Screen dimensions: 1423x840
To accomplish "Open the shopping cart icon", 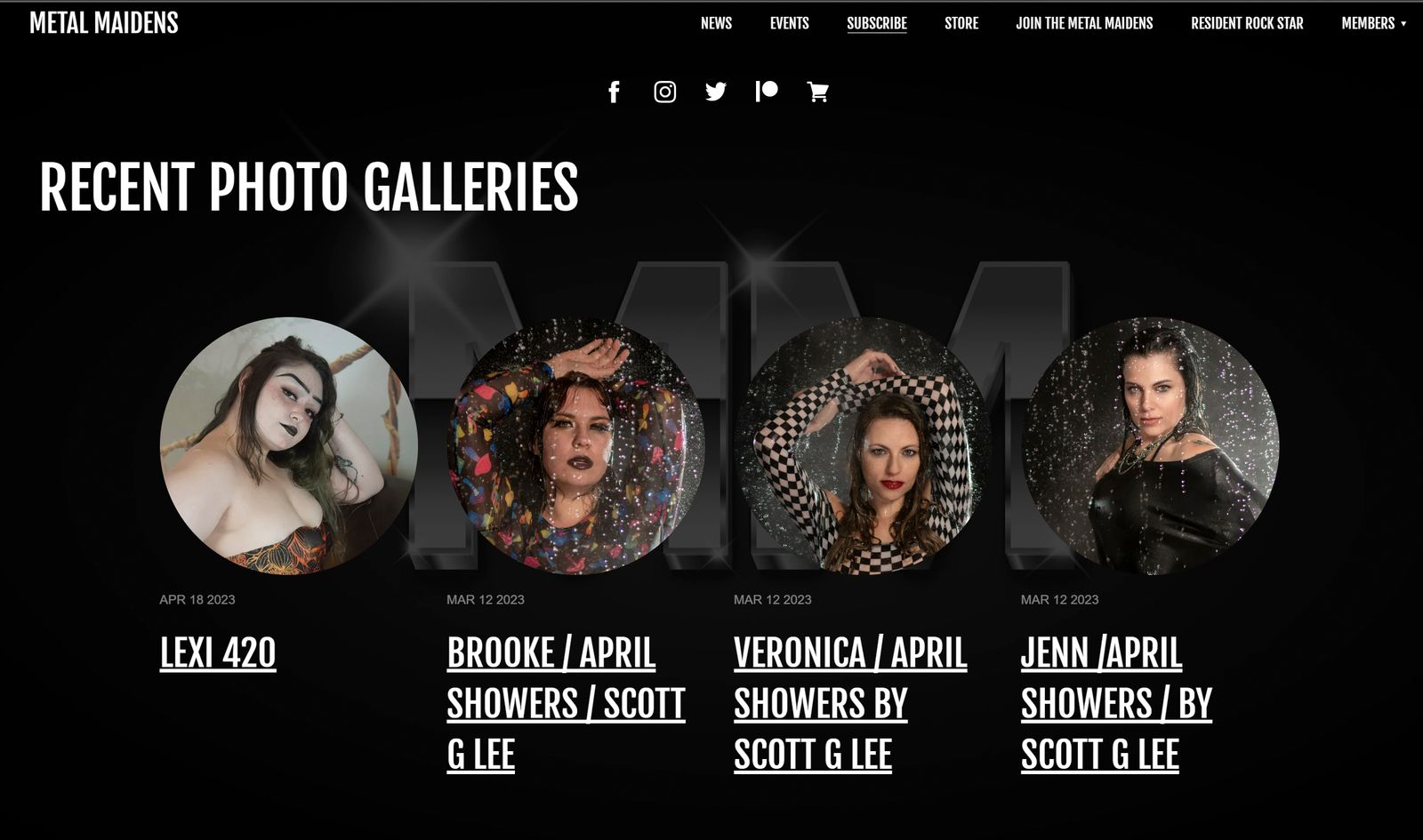I will click(x=818, y=92).
